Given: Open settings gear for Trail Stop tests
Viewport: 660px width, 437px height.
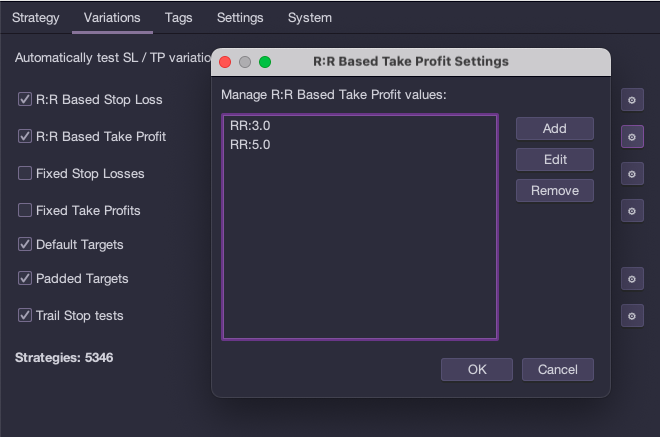Looking at the screenshot, I should 632,316.
